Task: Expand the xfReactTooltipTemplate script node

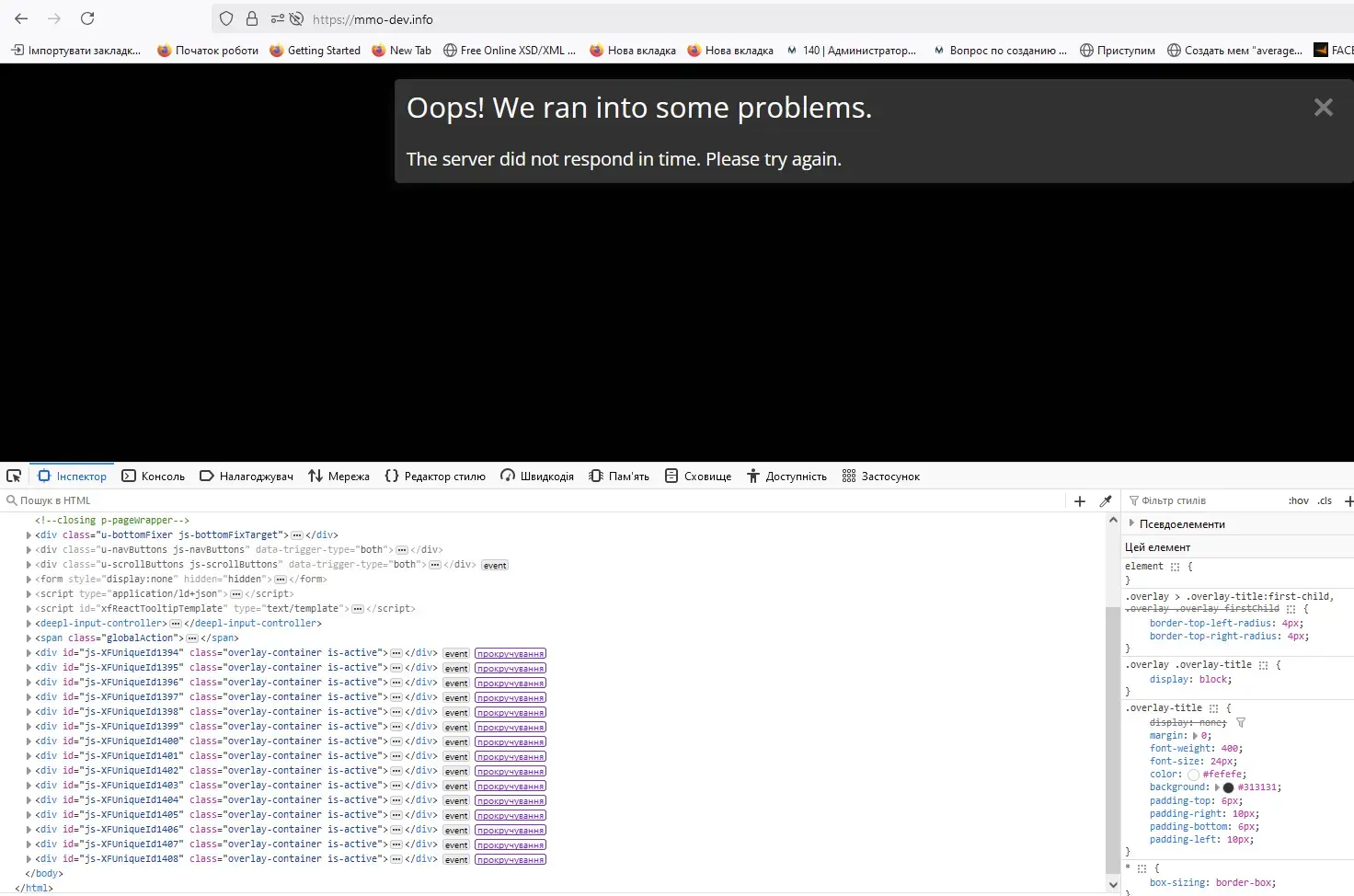Action: 29,609
